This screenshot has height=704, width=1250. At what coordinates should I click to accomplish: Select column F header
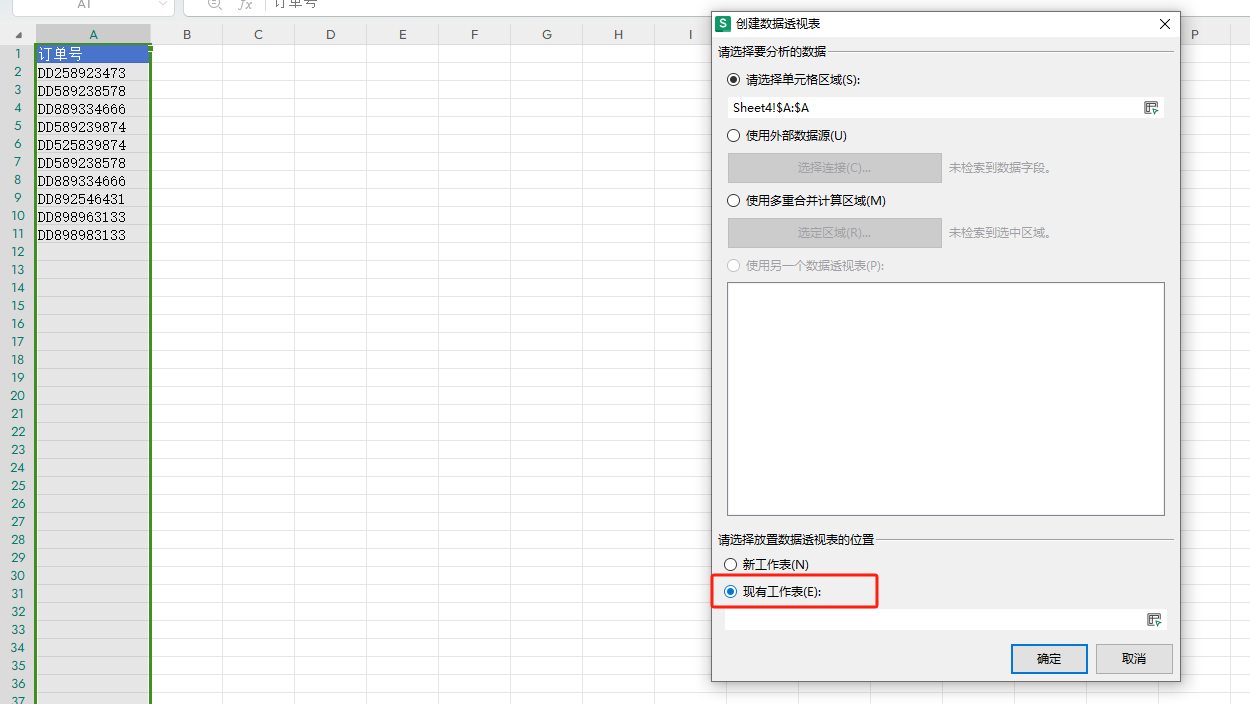pyautogui.click(x=474, y=35)
